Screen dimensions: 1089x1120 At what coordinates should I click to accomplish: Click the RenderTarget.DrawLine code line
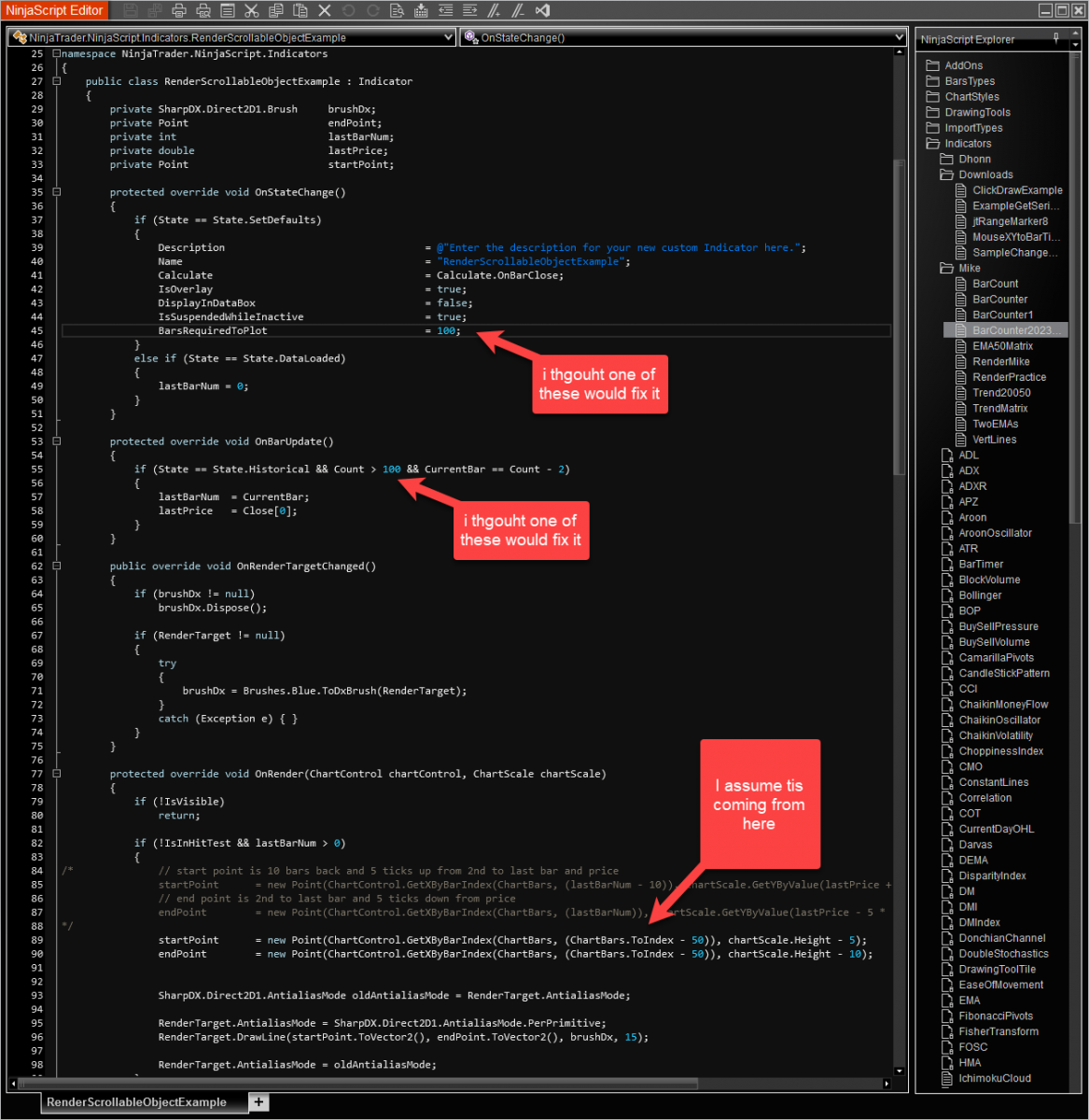pos(403,1037)
